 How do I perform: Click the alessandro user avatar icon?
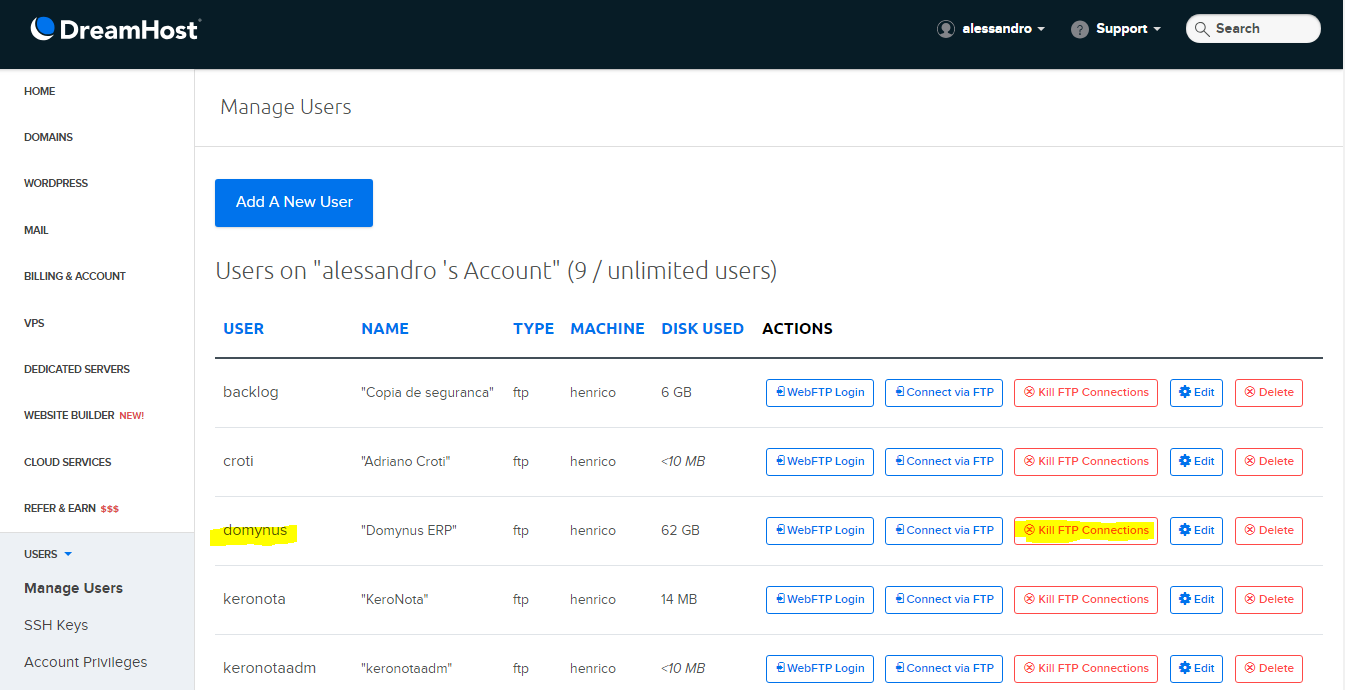click(945, 29)
